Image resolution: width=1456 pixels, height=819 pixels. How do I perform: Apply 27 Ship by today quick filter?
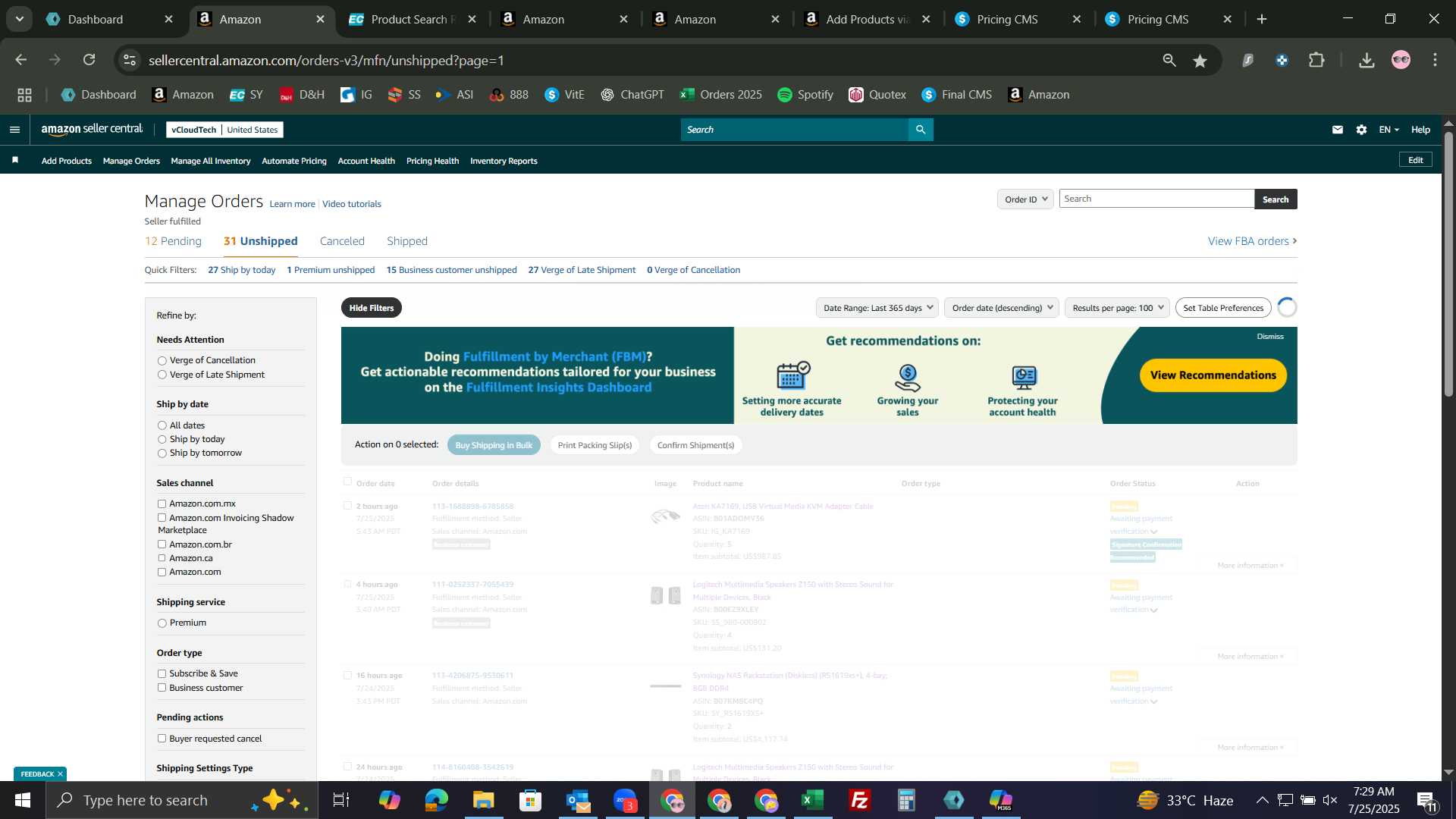[242, 270]
